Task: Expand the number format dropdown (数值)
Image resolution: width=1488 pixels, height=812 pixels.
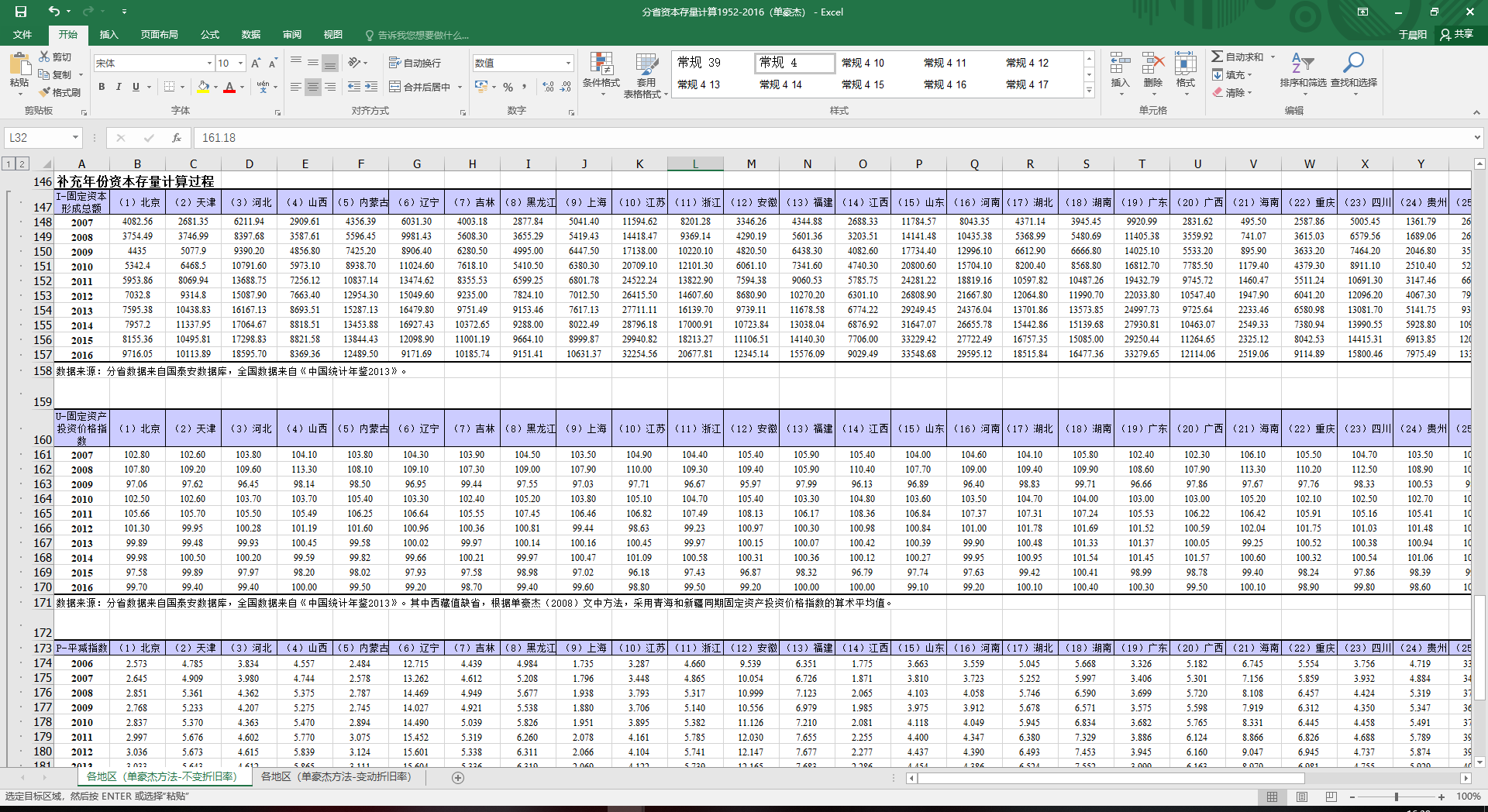Action: 568,63
